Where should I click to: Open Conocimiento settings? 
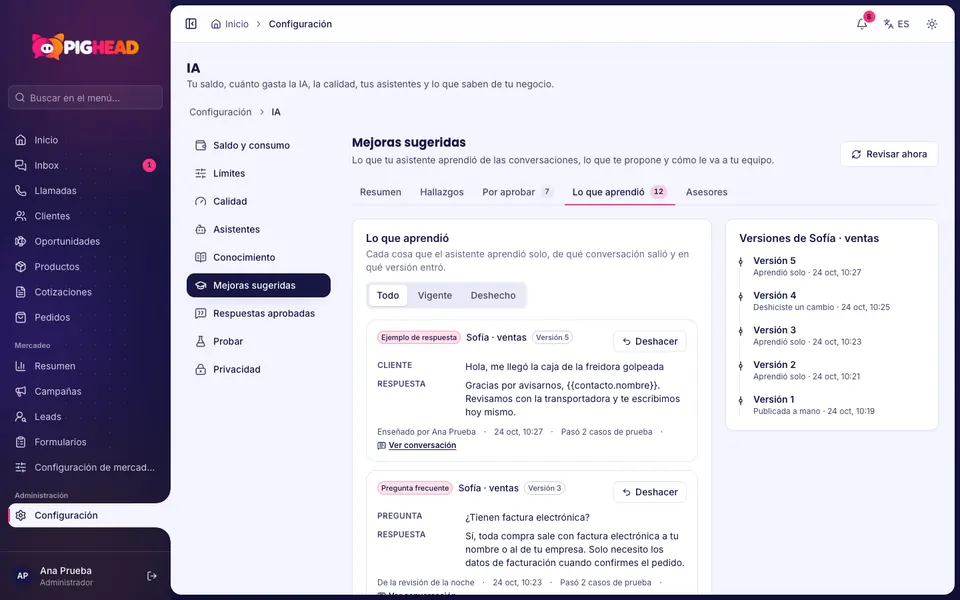[258, 257]
